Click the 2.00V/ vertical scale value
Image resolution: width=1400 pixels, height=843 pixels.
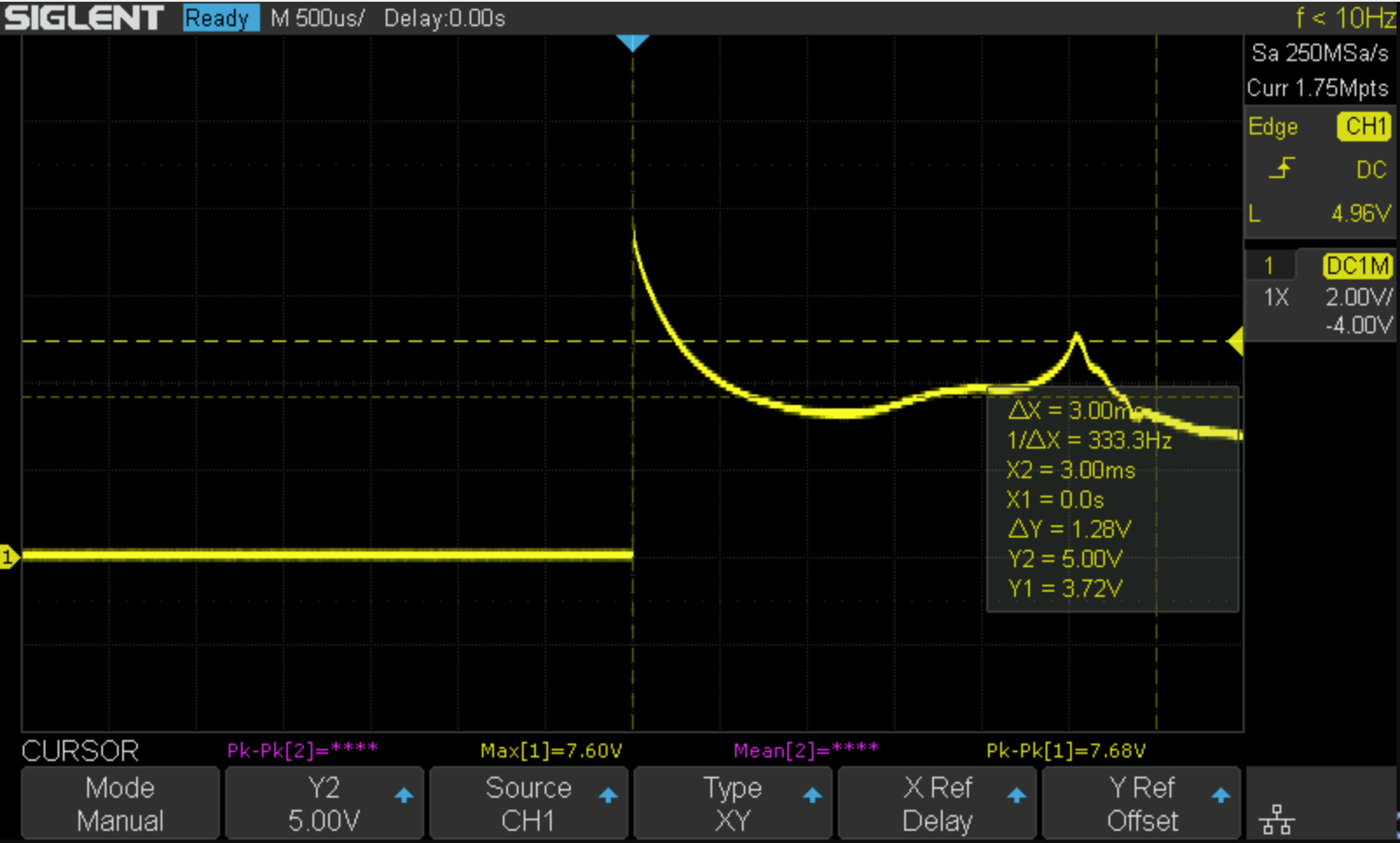(x=1359, y=298)
